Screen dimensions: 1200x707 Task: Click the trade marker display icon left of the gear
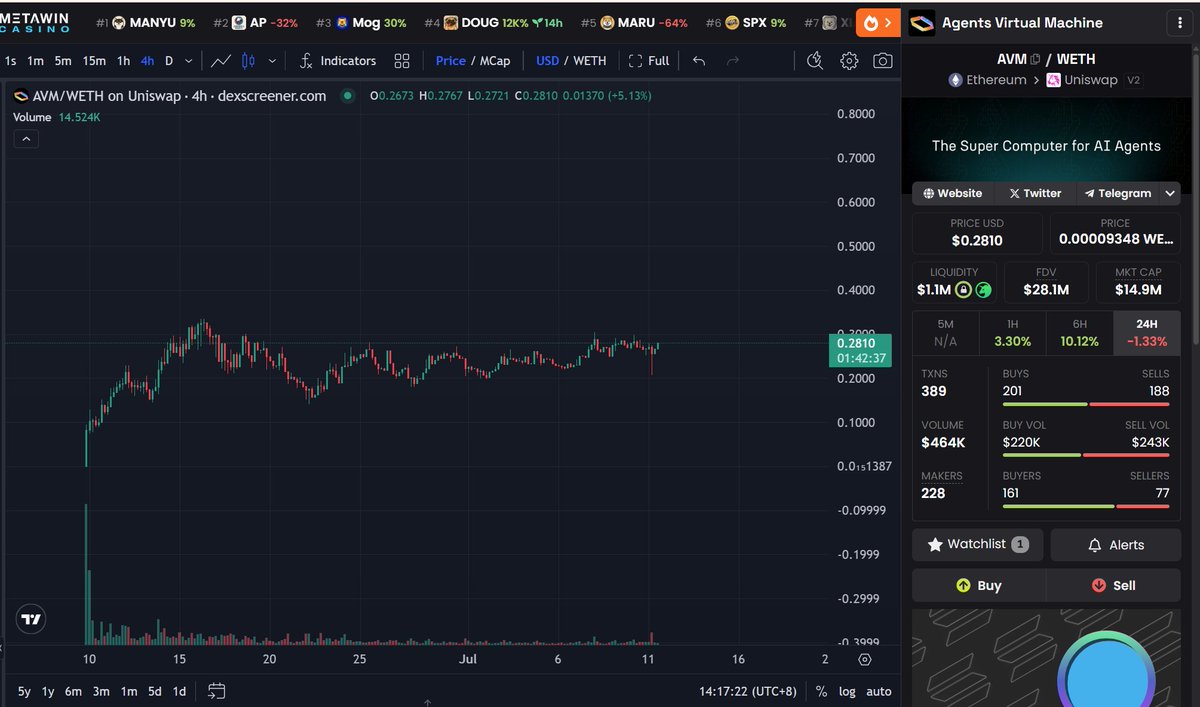(x=815, y=61)
